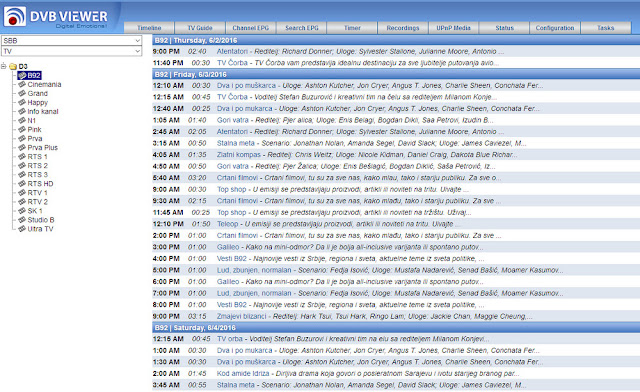This screenshot has width=640, height=392.
Task: Click the 7:00 PM time cell
Action: point(166,293)
